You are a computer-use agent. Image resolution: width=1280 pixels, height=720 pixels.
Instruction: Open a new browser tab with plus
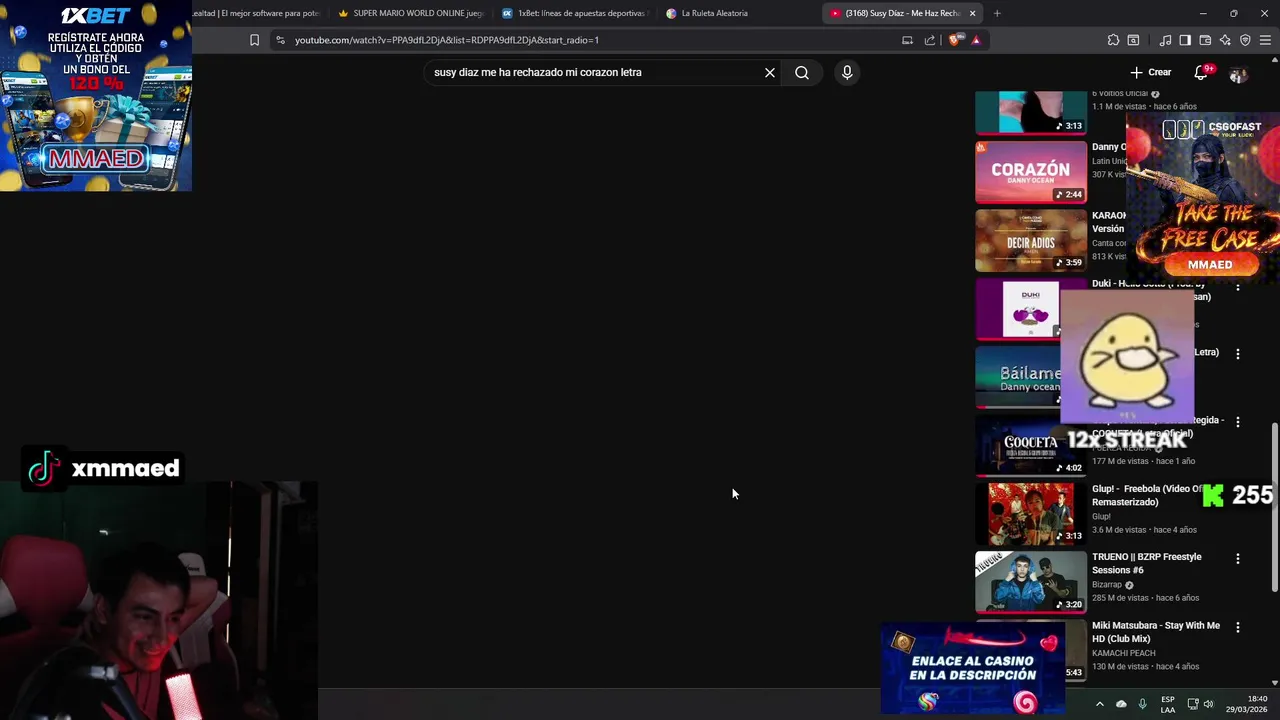point(997,13)
